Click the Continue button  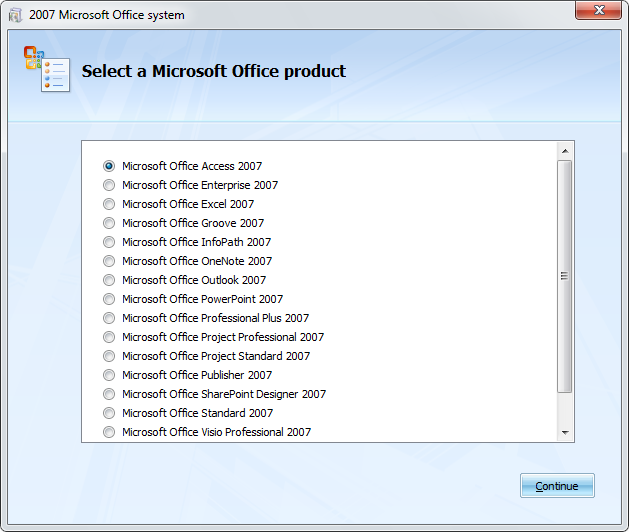tap(557, 486)
